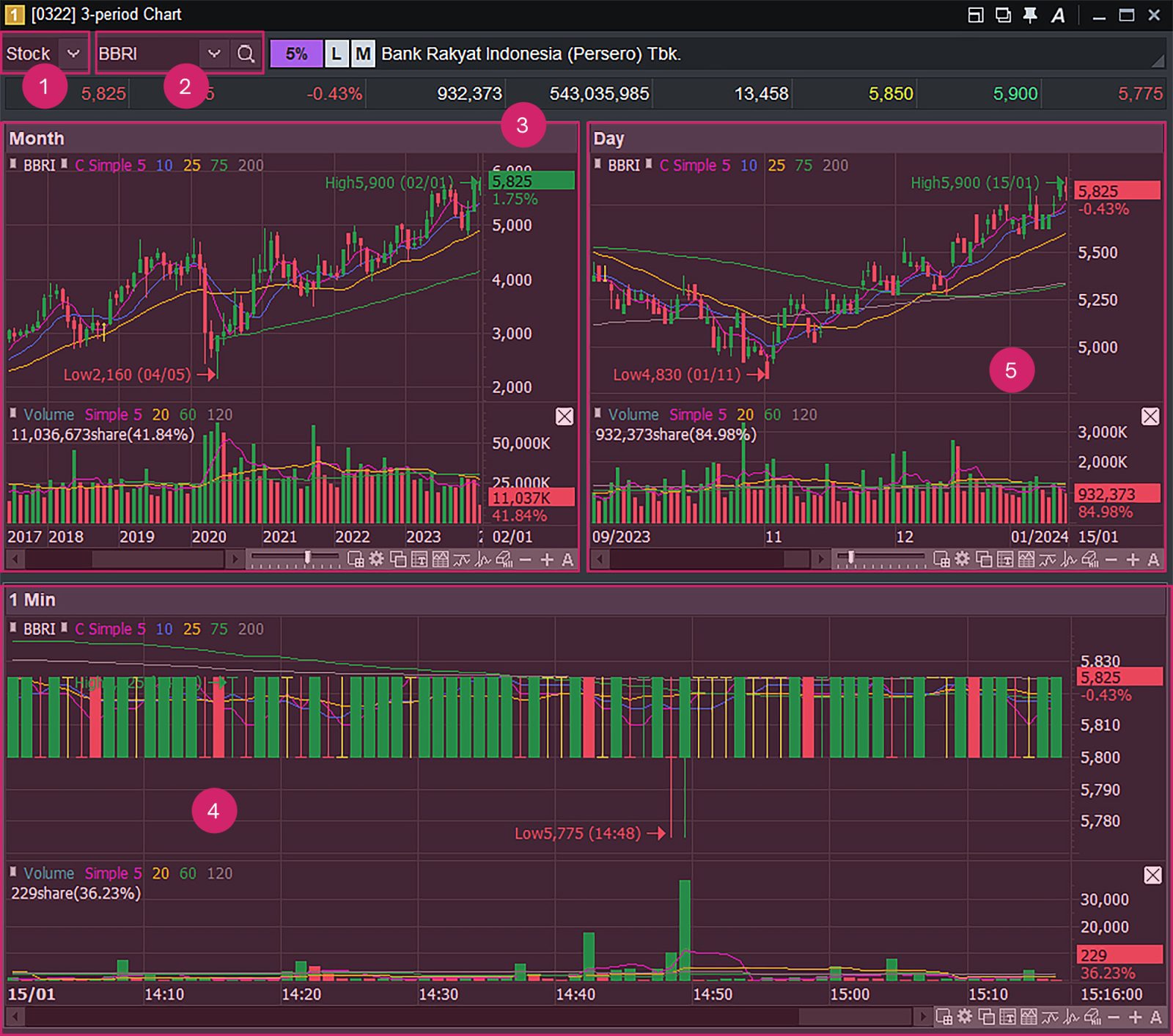Open the BBRI symbol dropdown
1173x1036 pixels.
pyautogui.click(x=213, y=53)
